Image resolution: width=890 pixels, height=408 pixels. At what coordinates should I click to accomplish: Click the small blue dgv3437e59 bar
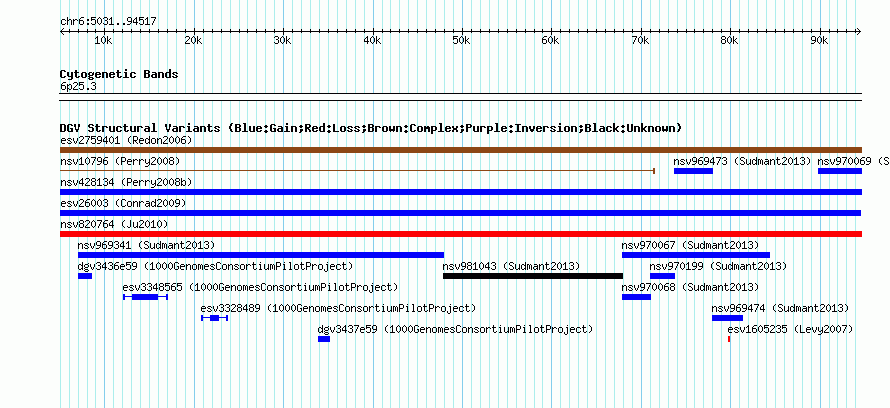324,339
